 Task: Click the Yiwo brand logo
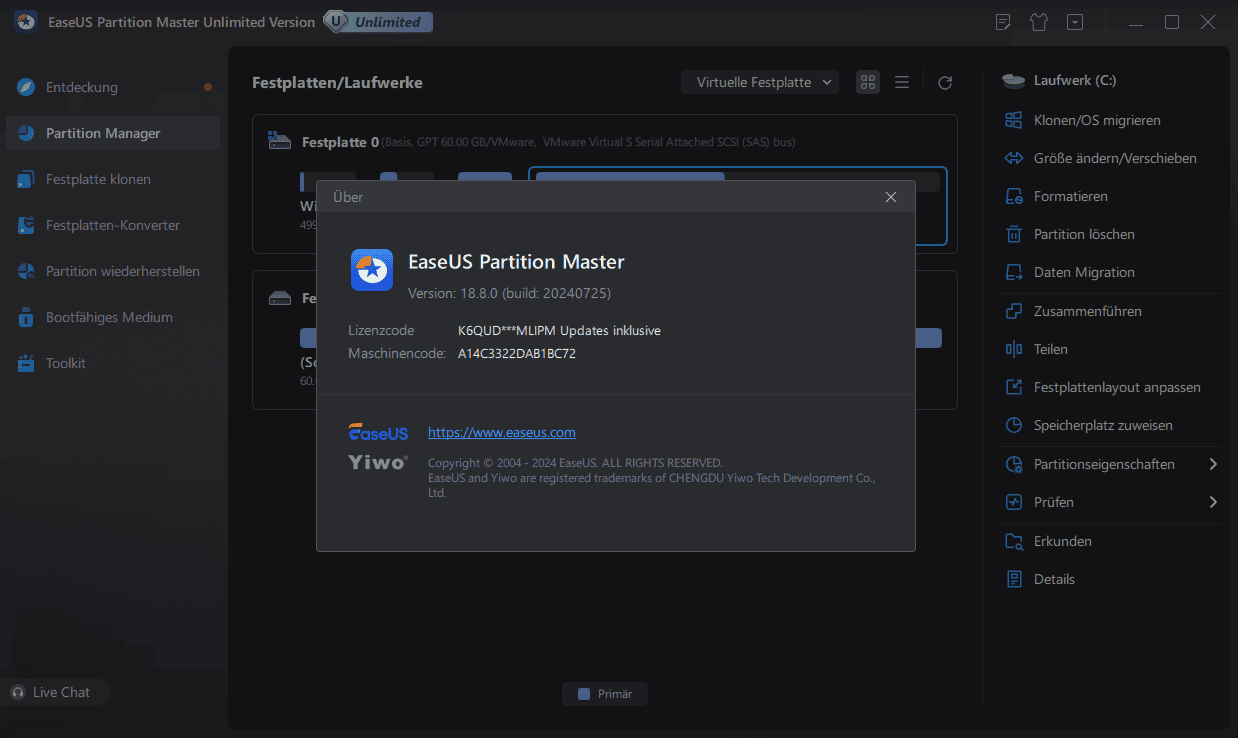coord(378,462)
